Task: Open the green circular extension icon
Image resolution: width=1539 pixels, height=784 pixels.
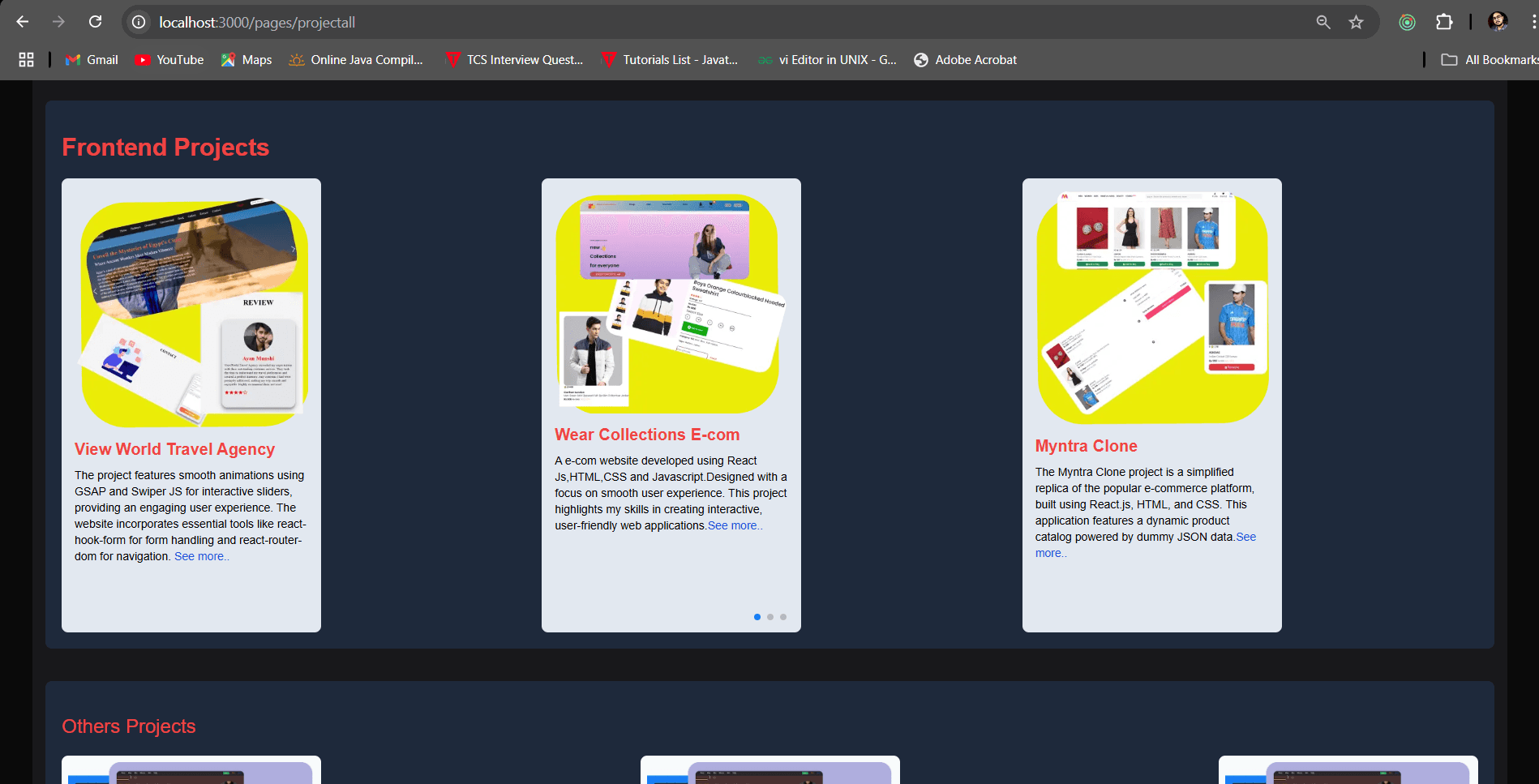Action: (1408, 22)
